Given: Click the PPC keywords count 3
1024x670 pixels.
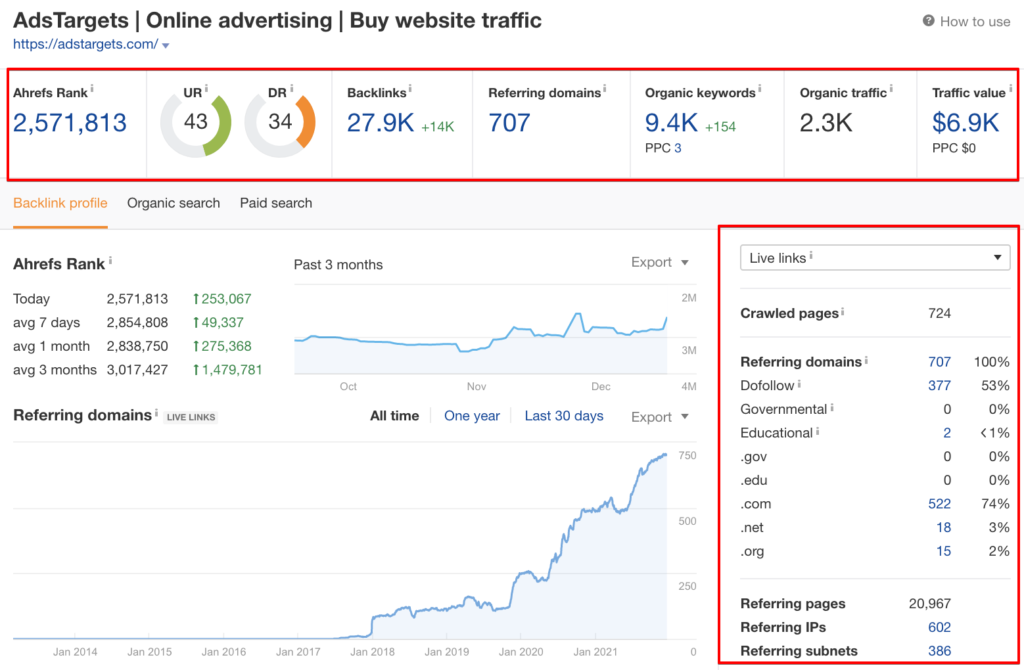Looking at the screenshot, I should point(678,148).
